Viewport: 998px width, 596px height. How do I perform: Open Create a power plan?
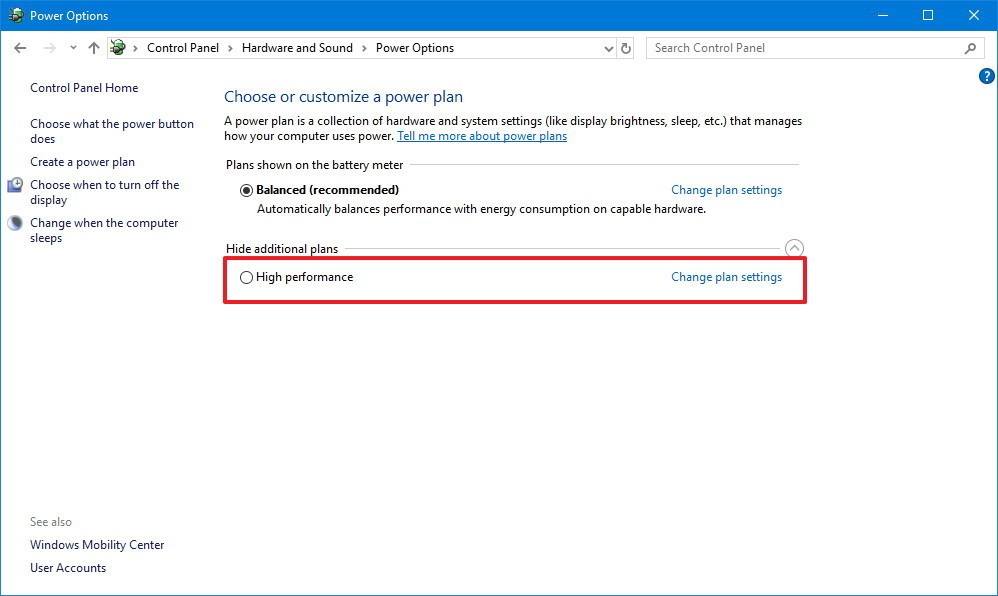[83, 162]
